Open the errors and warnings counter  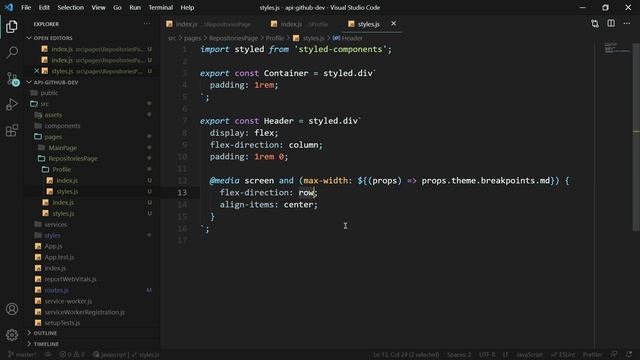click(72, 355)
